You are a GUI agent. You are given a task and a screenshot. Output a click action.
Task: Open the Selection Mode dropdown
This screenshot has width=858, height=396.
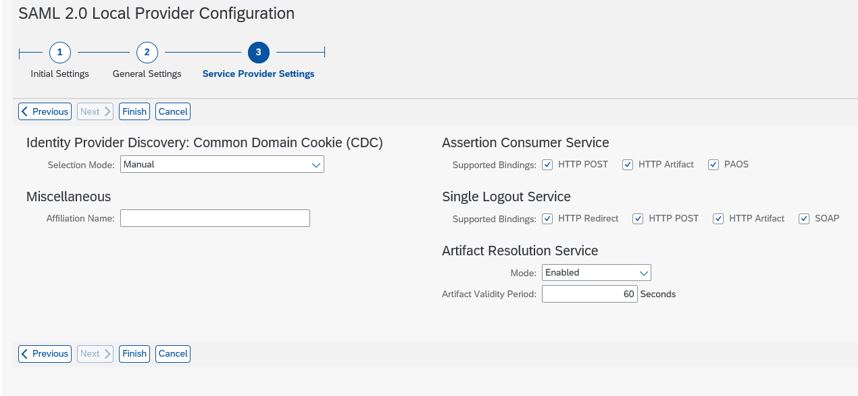pyautogui.click(x=222, y=164)
